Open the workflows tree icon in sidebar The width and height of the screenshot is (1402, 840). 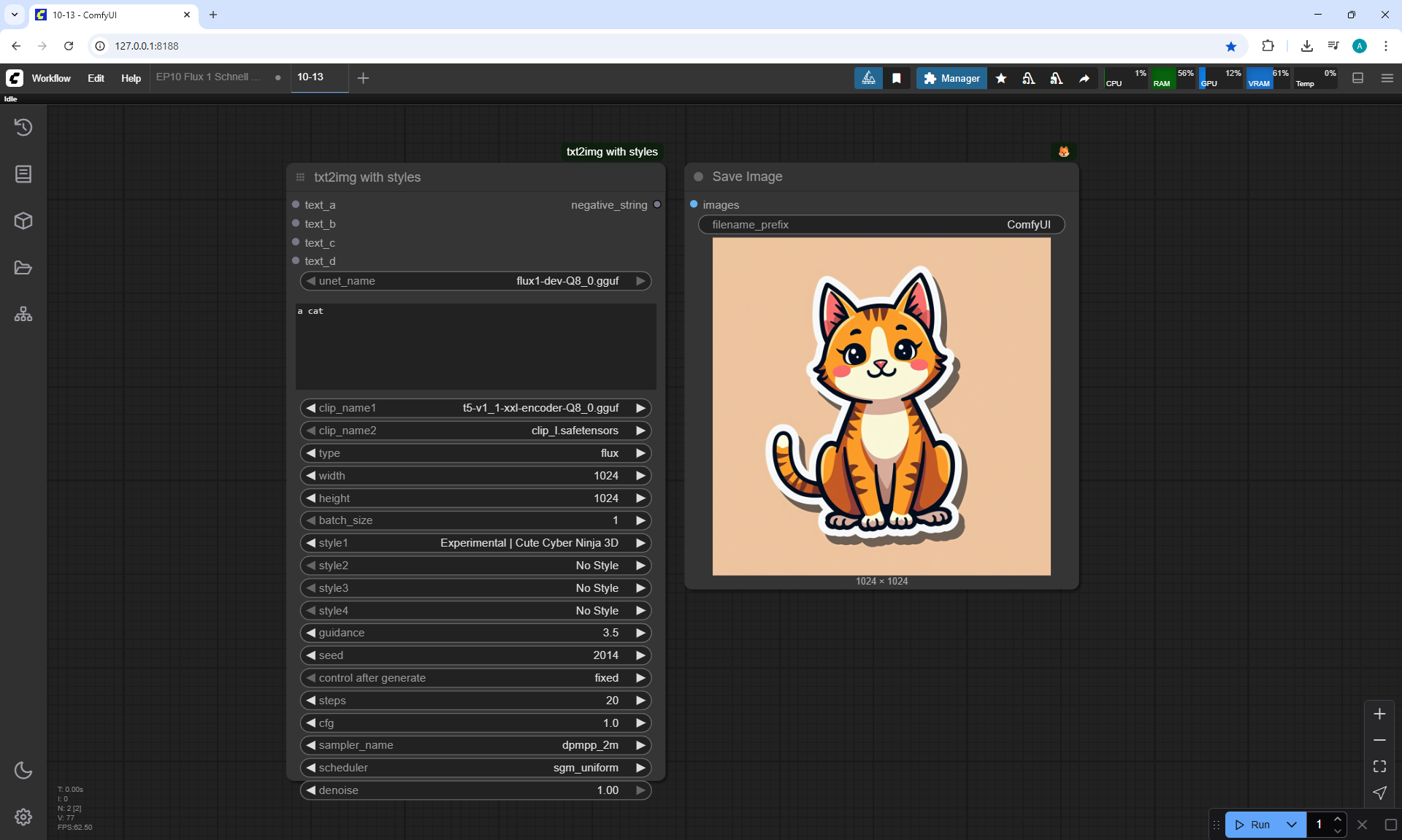(x=23, y=315)
